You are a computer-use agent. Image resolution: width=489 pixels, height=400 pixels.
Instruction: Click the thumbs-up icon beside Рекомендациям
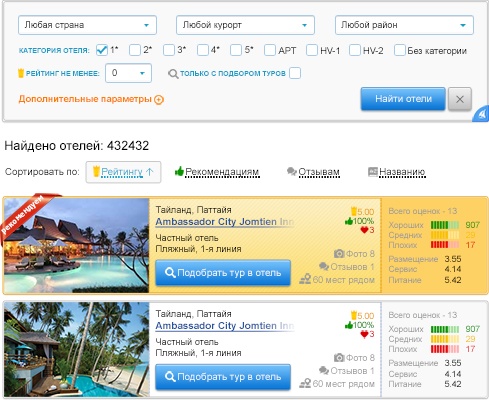click(x=179, y=171)
